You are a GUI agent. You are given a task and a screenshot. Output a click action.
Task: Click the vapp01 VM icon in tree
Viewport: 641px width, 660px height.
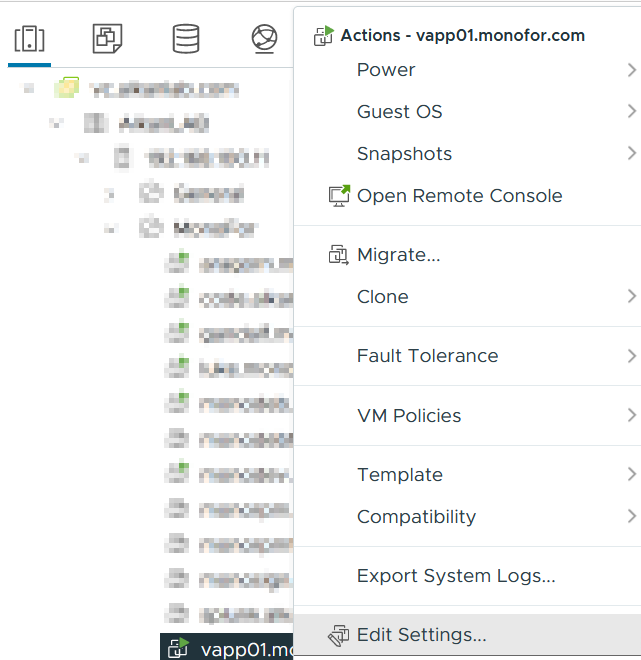tap(178, 647)
